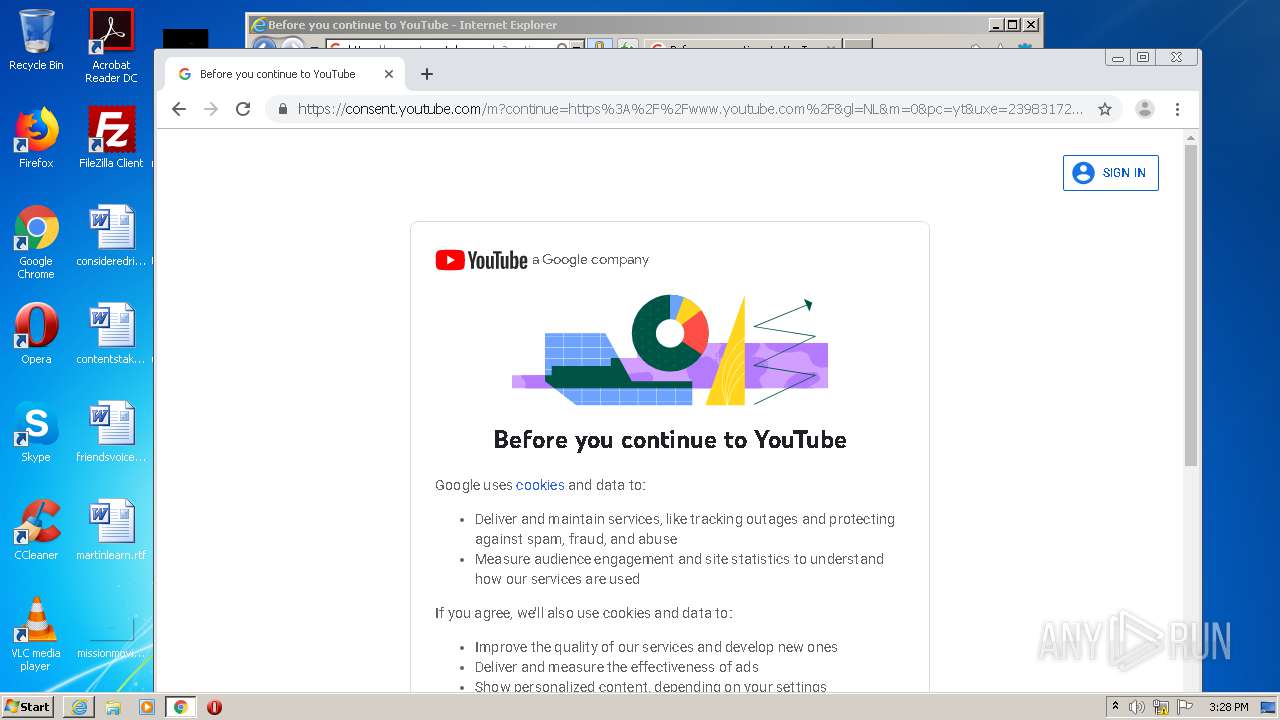The height and width of the screenshot is (720, 1280).
Task: Open Opera from the taskbar
Action: 214,707
